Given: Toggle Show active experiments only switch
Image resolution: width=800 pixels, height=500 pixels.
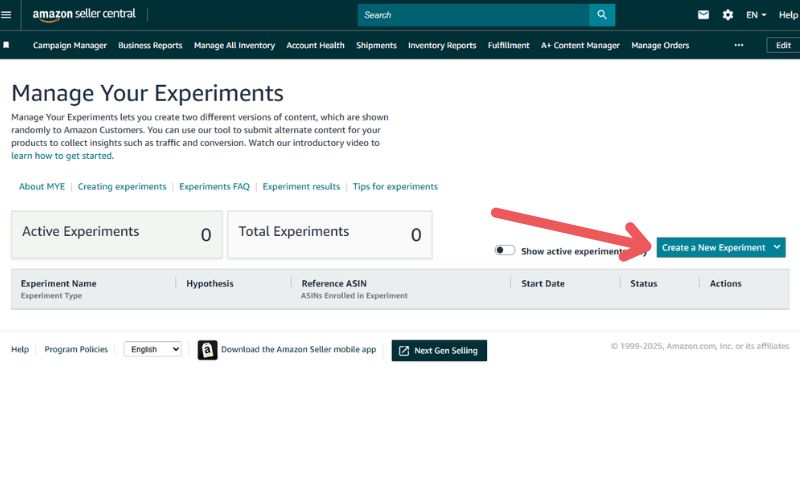Looking at the screenshot, I should tap(505, 250).
